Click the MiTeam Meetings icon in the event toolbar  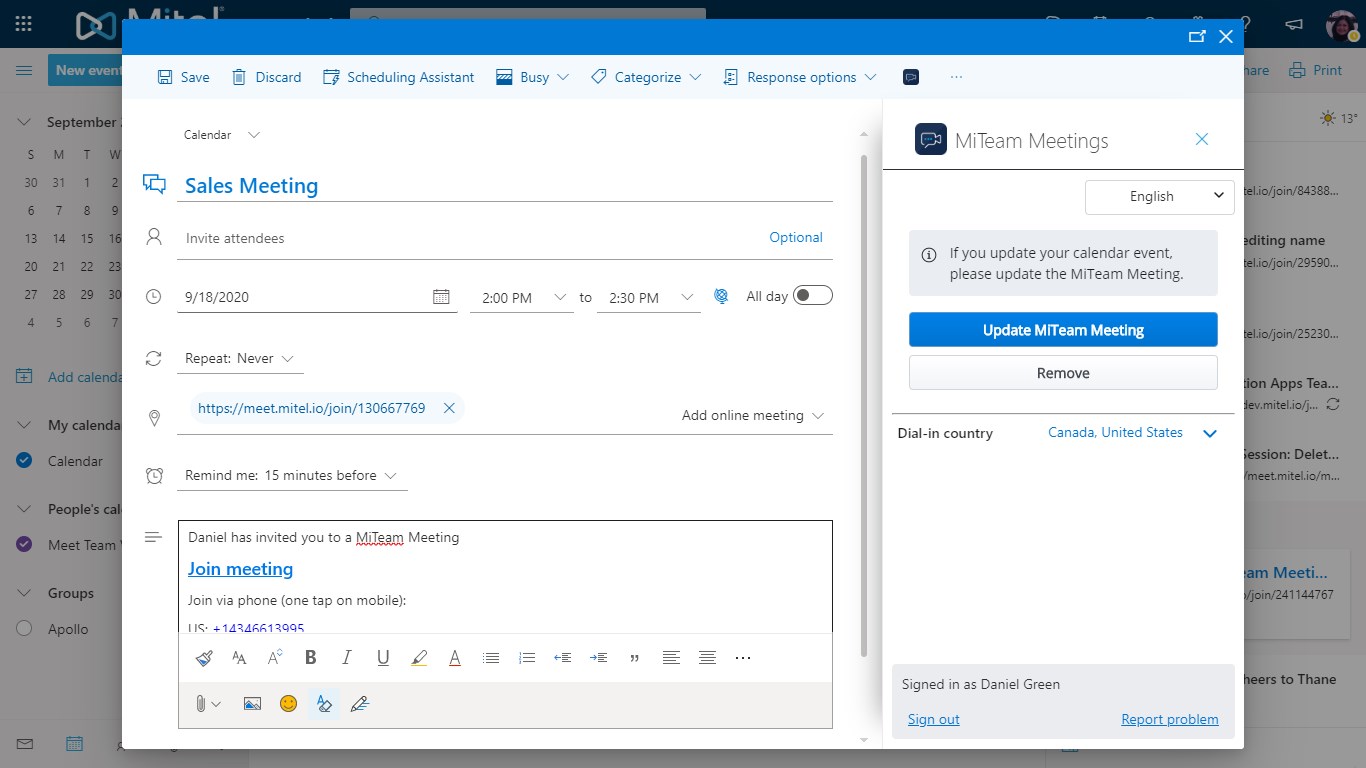click(x=911, y=77)
